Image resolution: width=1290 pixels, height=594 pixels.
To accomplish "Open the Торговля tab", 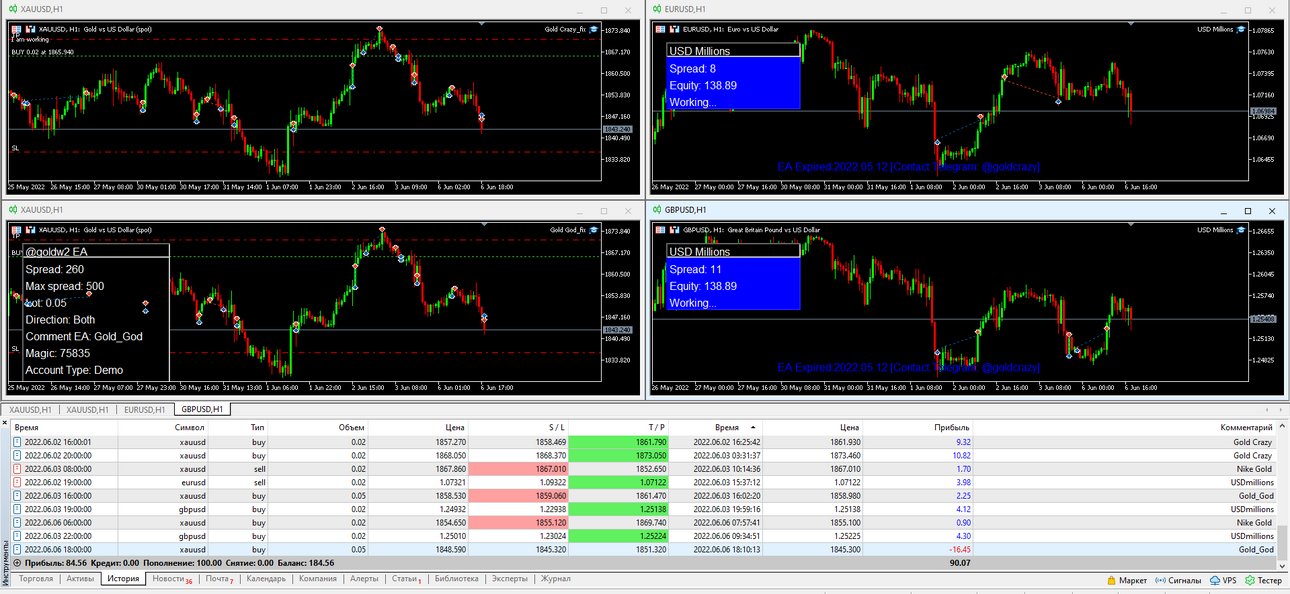I will click(36, 579).
